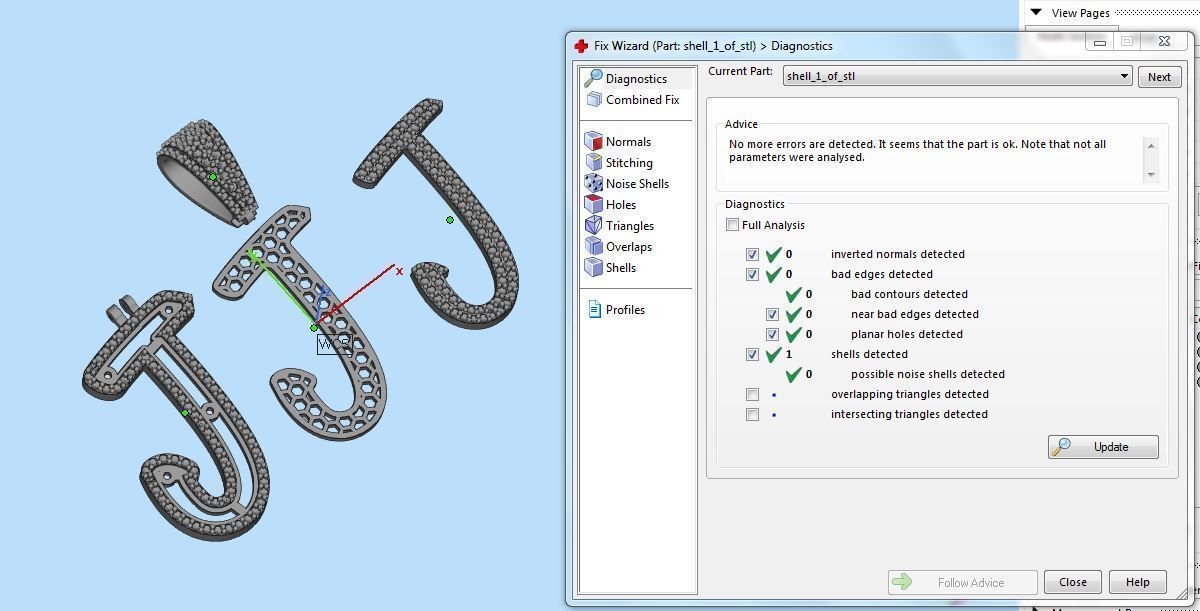1200x611 pixels.
Task: Click the red X axis label
Action: pos(400,271)
